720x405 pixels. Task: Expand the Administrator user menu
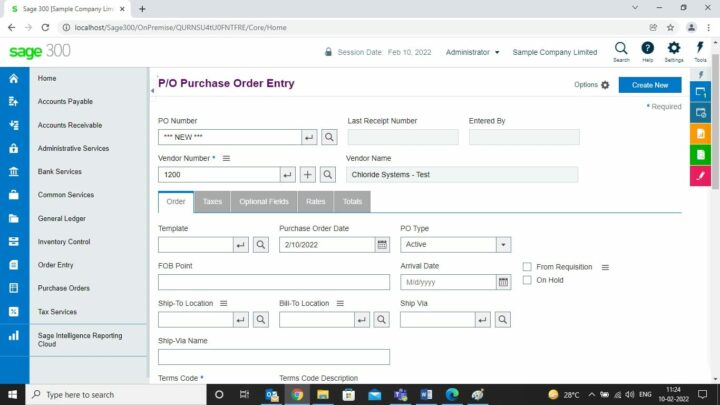(472, 52)
